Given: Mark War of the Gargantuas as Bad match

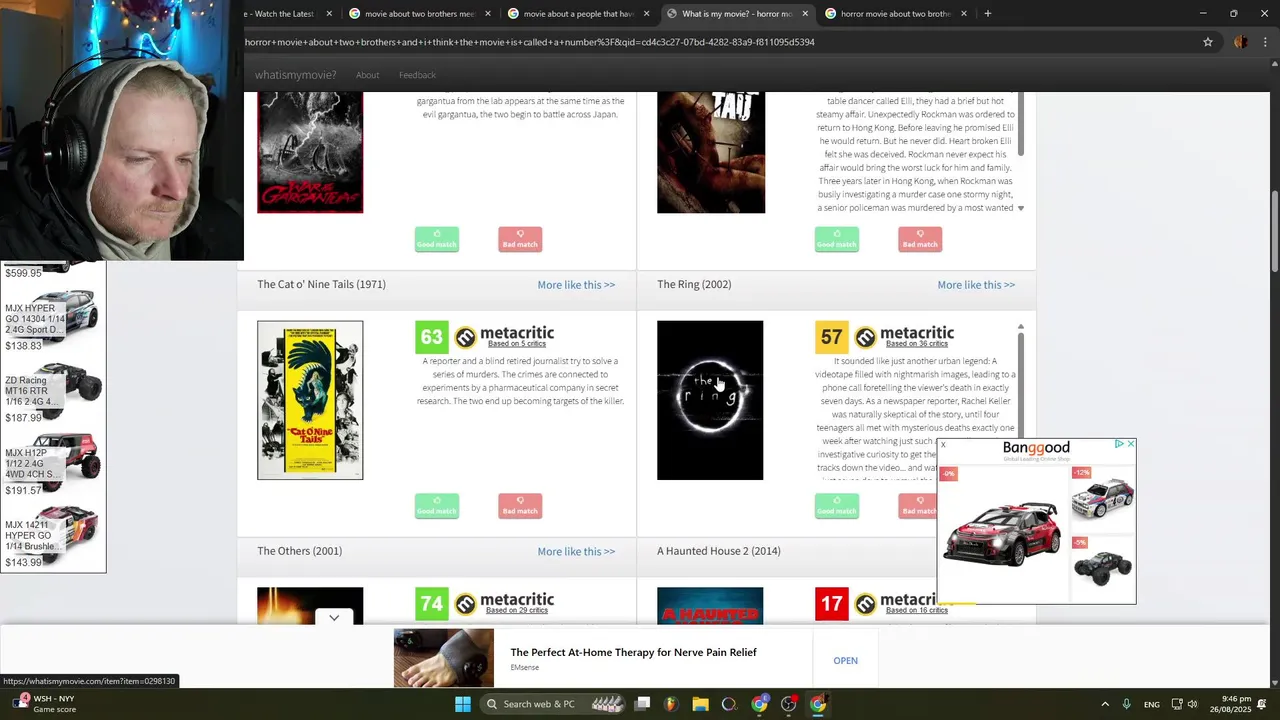Looking at the screenshot, I should point(520,240).
